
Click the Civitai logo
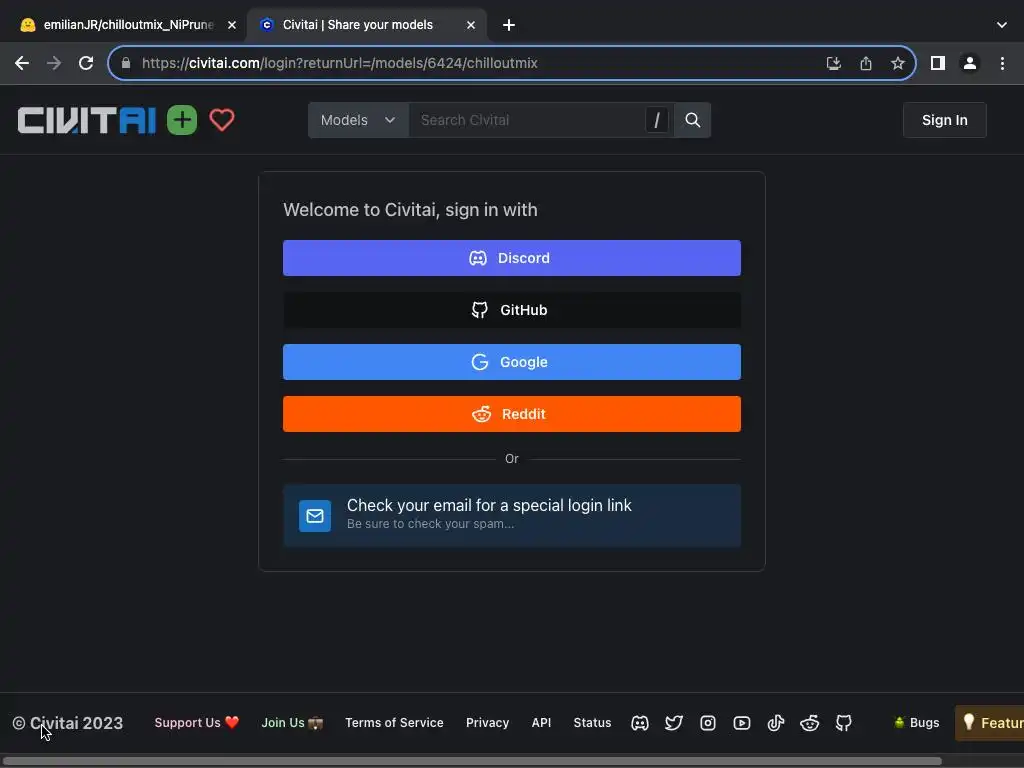tap(87, 120)
